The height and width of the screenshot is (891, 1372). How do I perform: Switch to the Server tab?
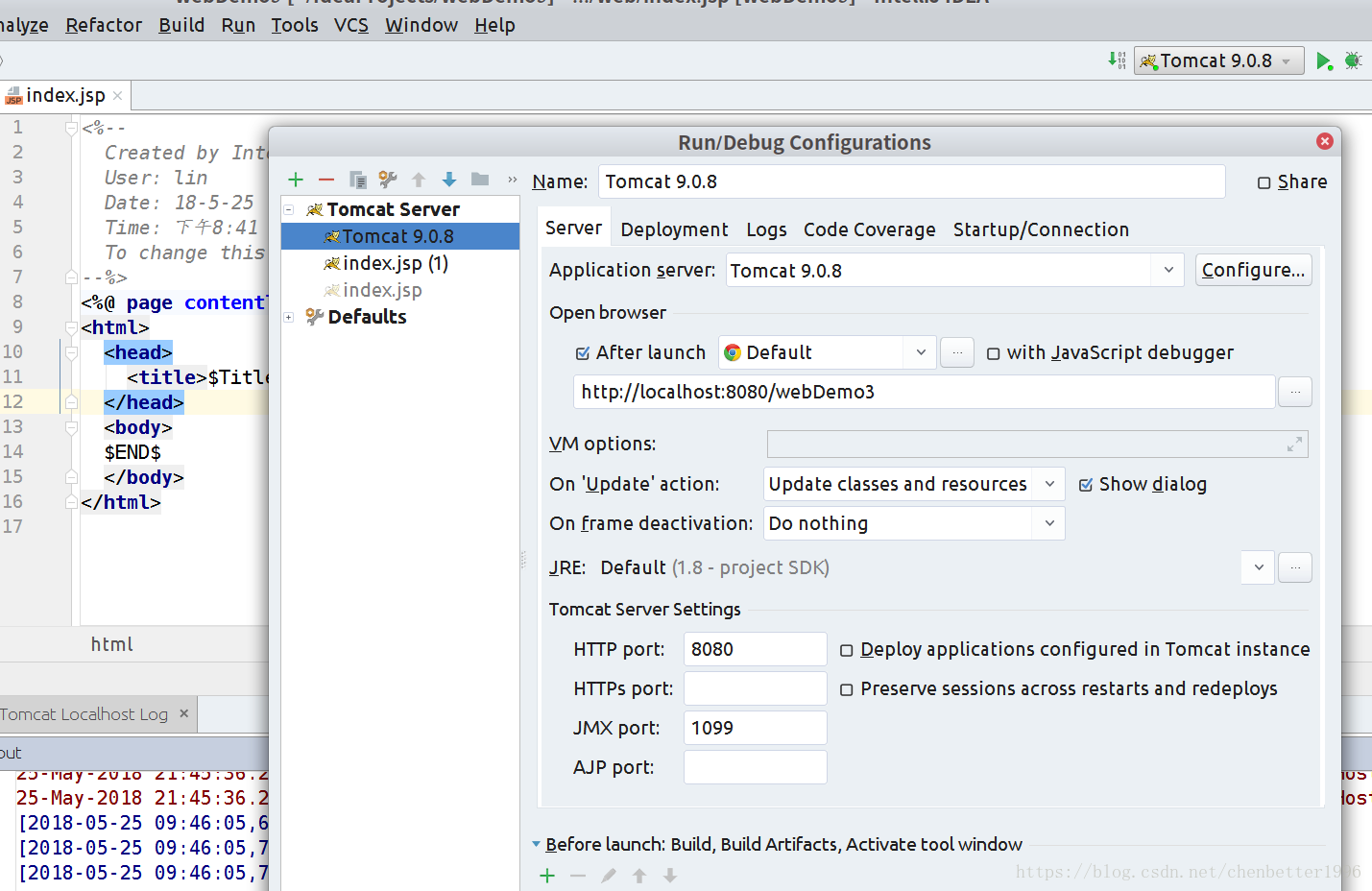(573, 229)
